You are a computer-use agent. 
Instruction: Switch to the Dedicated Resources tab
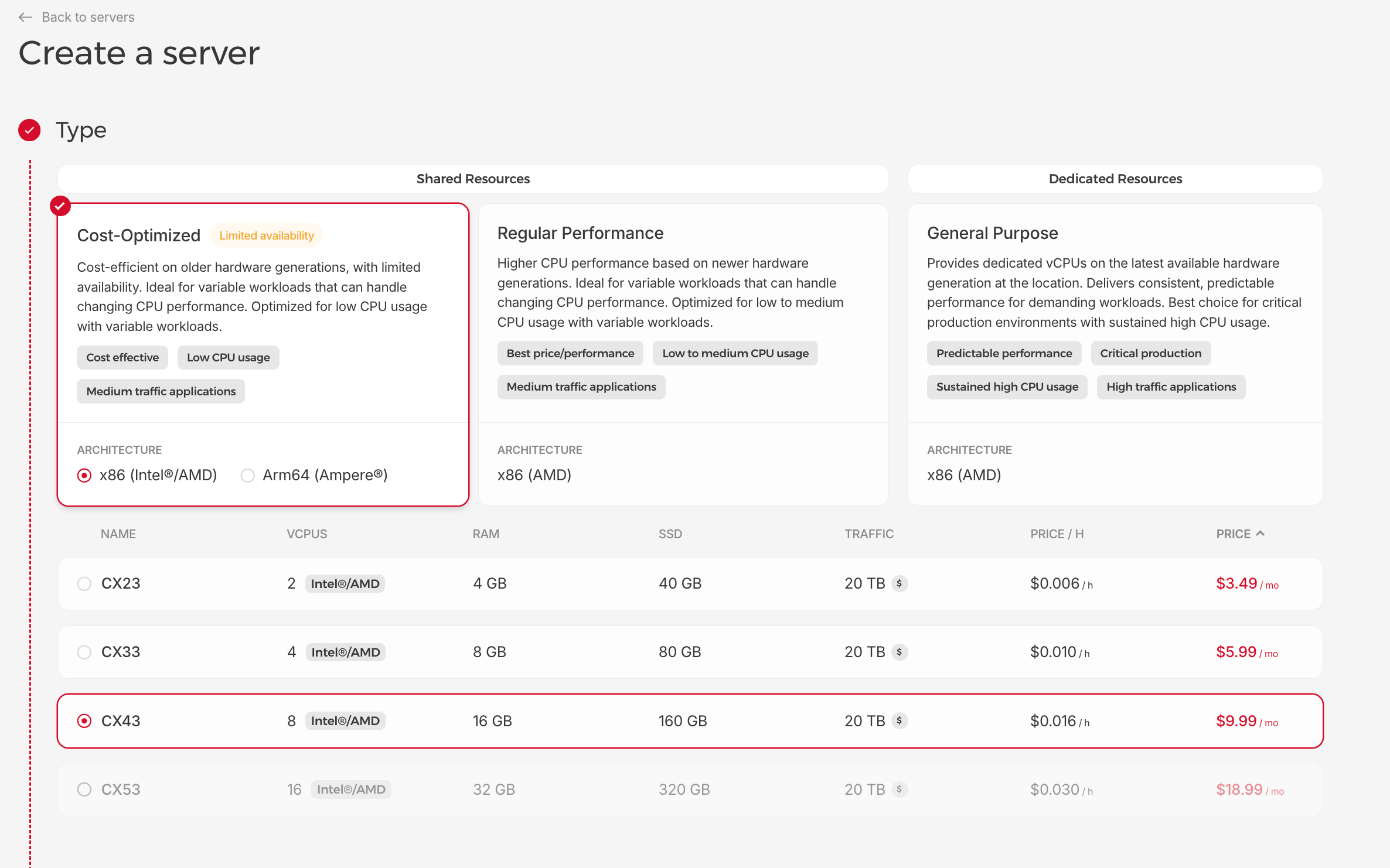click(x=1115, y=179)
